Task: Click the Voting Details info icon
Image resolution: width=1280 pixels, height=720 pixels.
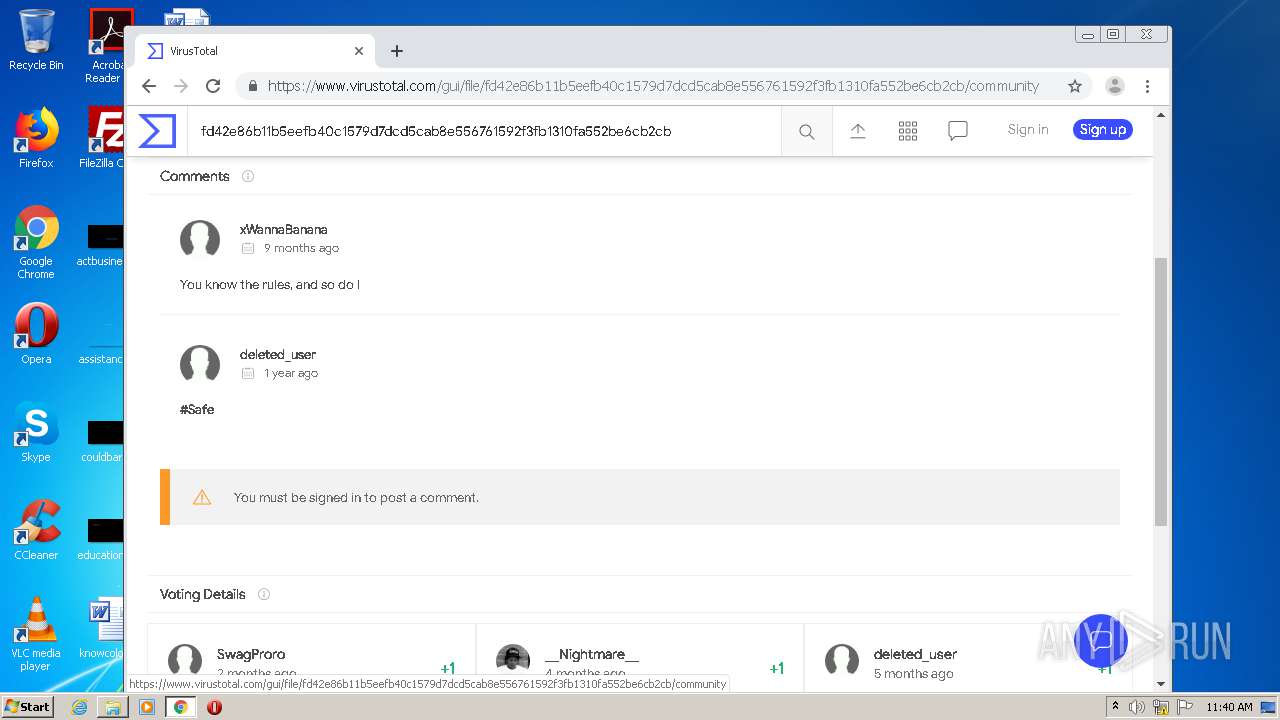Action: [x=264, y=594]
